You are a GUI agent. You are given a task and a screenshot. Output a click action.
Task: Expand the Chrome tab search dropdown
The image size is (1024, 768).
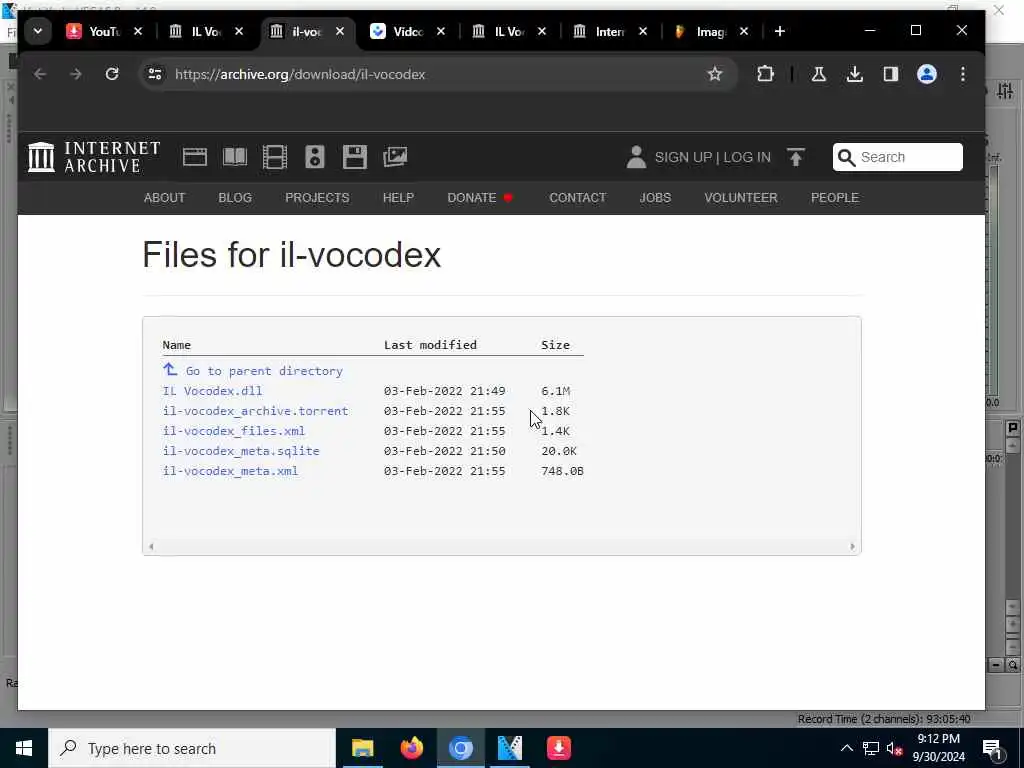38,31
